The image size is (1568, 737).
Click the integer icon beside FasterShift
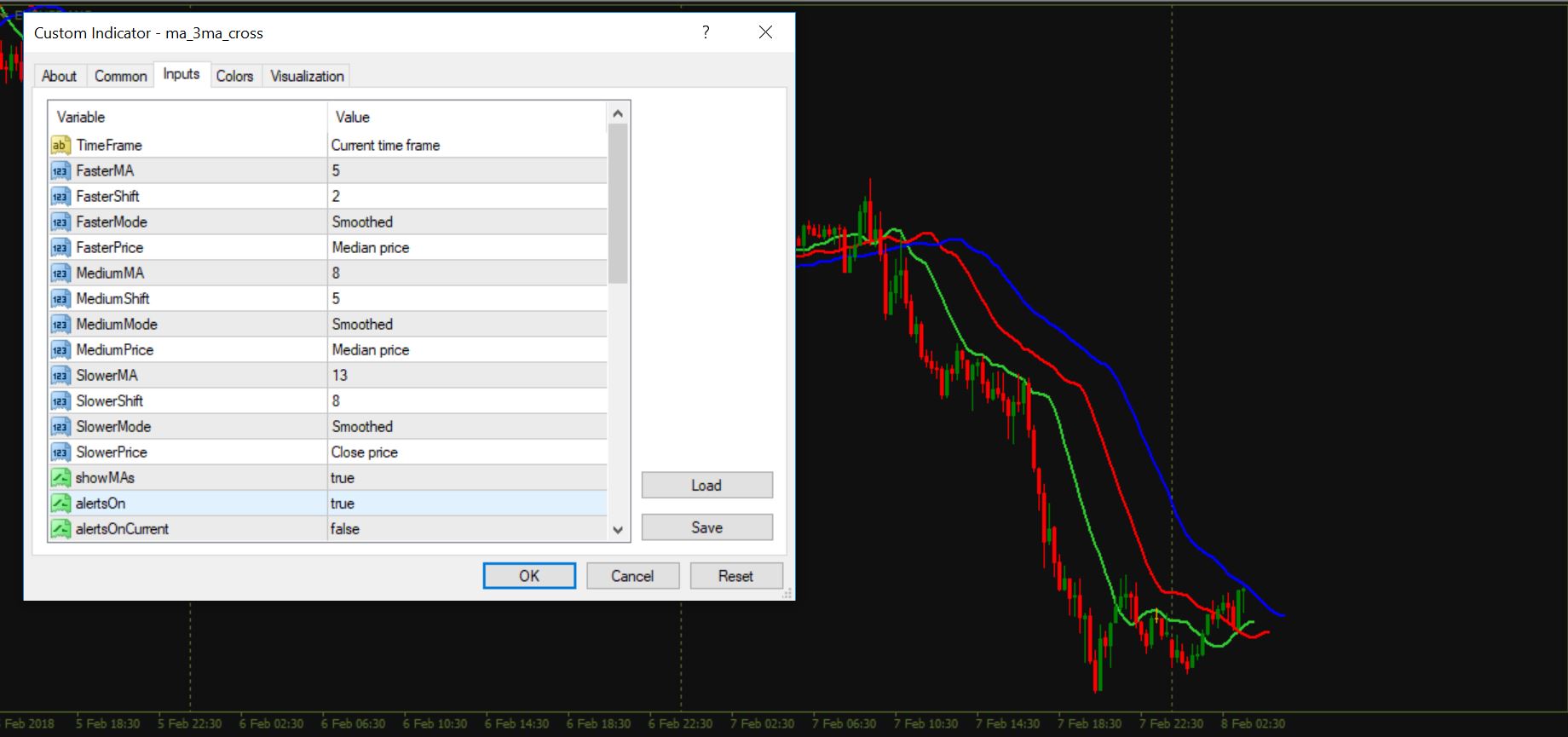point(60,196)
